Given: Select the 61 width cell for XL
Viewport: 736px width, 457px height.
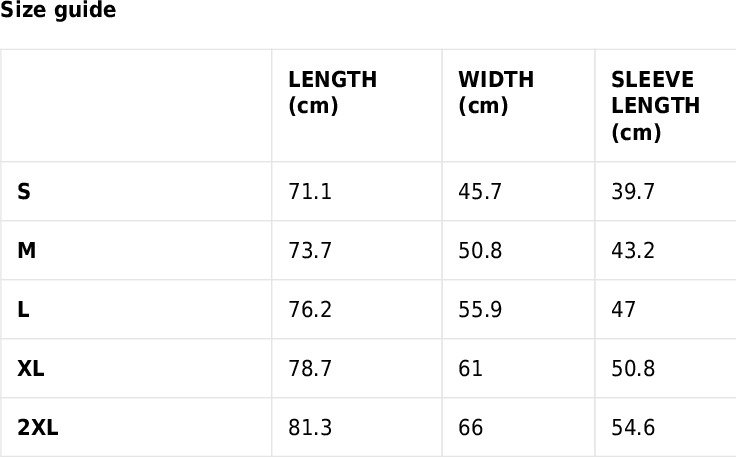Looking at the screenshot, I should [470, 369].
